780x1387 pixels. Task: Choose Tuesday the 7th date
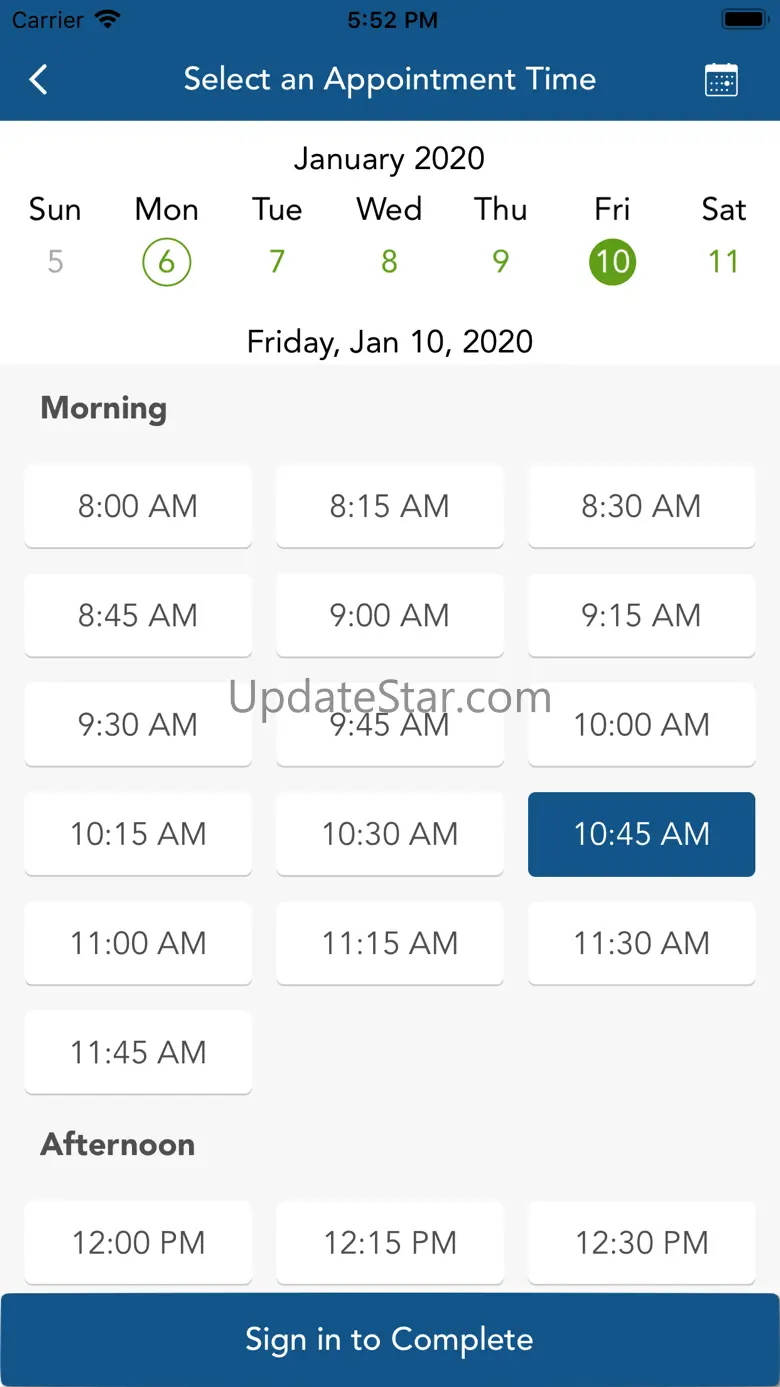pos(277,262)
